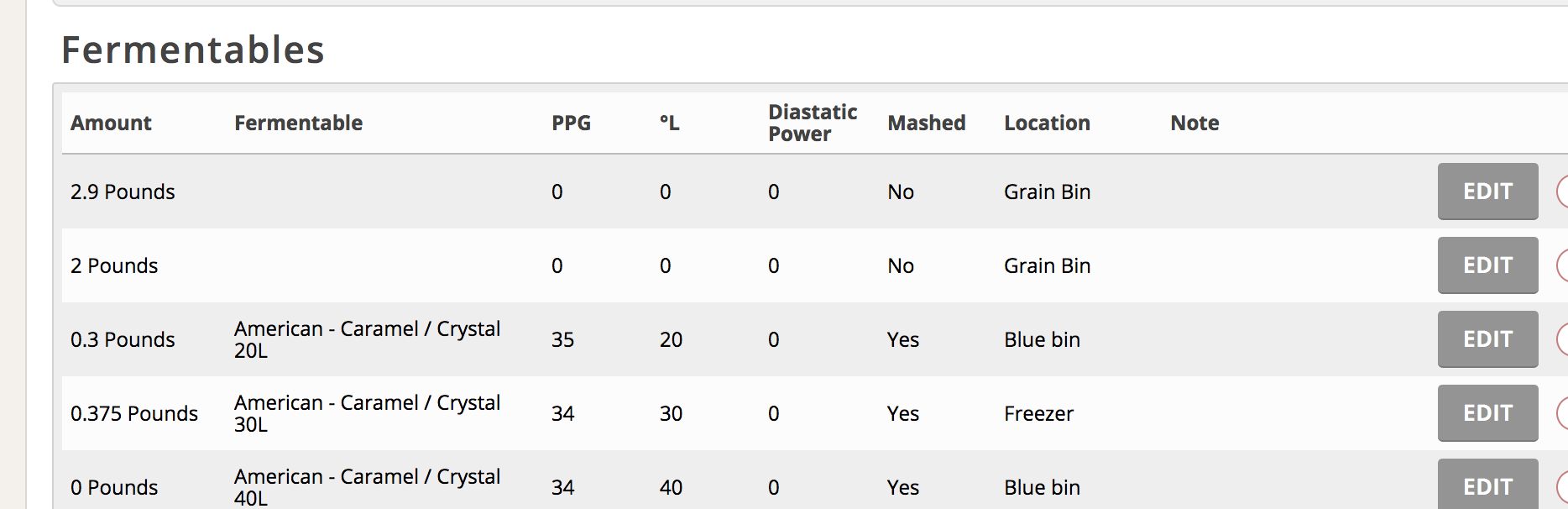Open EDIT for Caramel / Crystal 40L
1568x509 pixels.
(x=1487, y=484)
